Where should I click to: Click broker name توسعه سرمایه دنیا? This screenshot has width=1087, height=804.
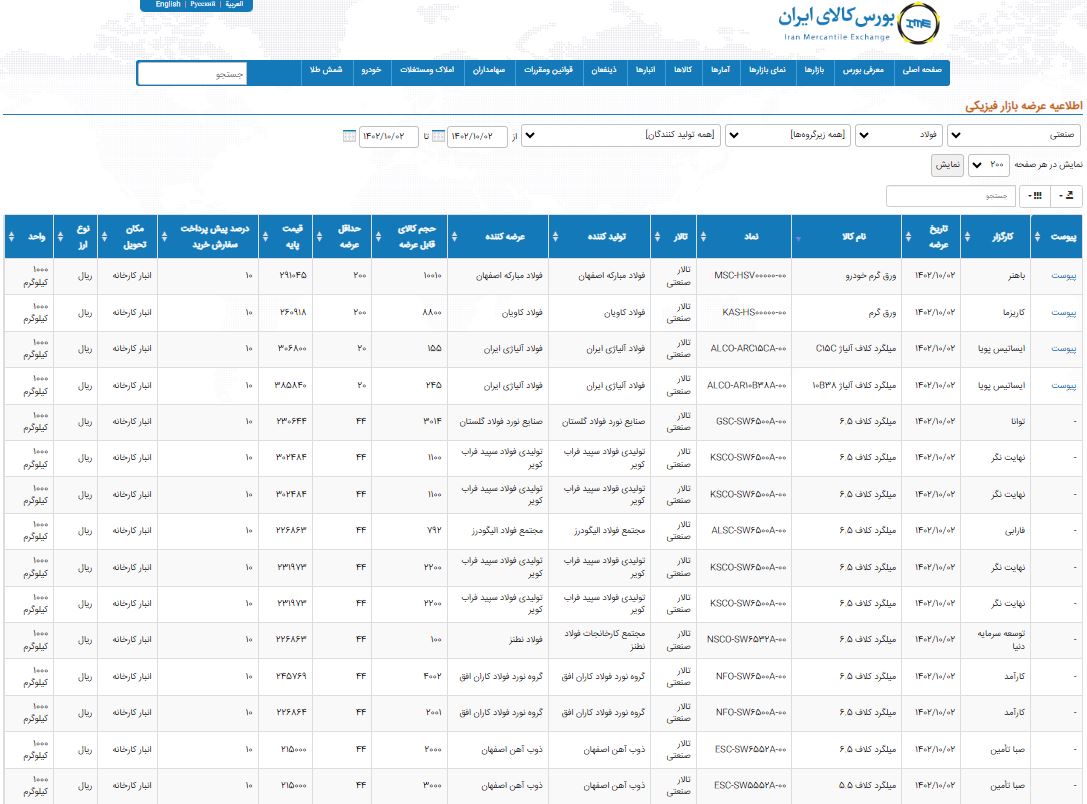tap(1002, 640)
